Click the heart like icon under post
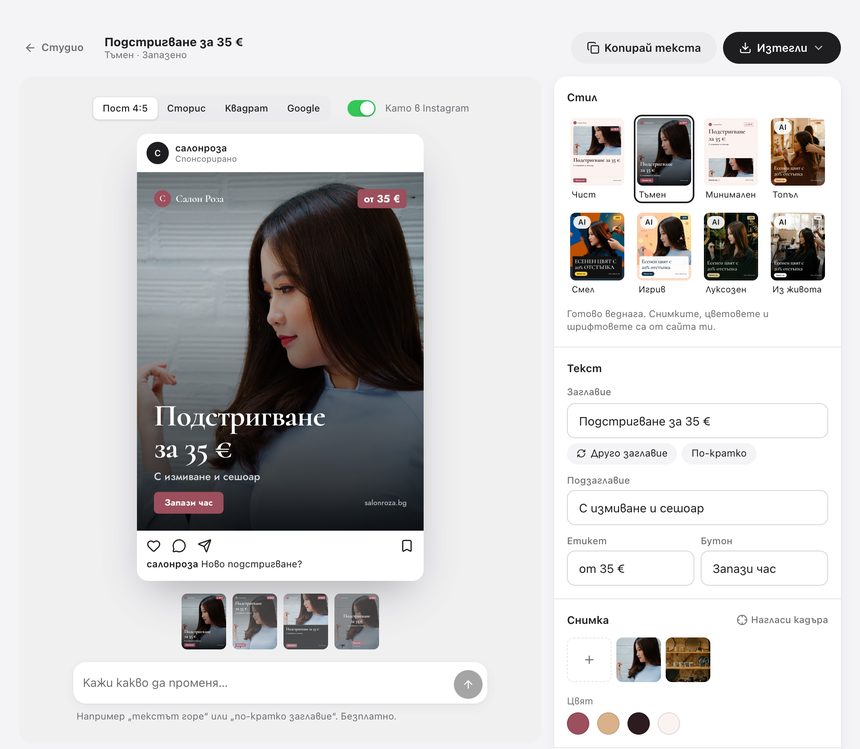860x749 pixels. click(154, 546)
